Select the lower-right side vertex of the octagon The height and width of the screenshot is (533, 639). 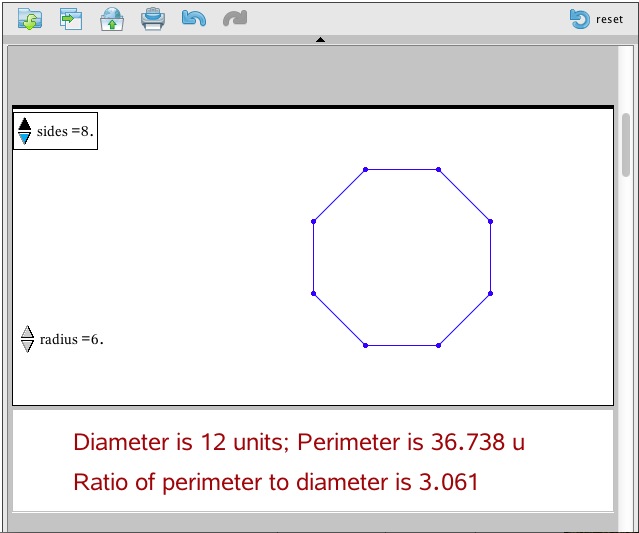491,293
